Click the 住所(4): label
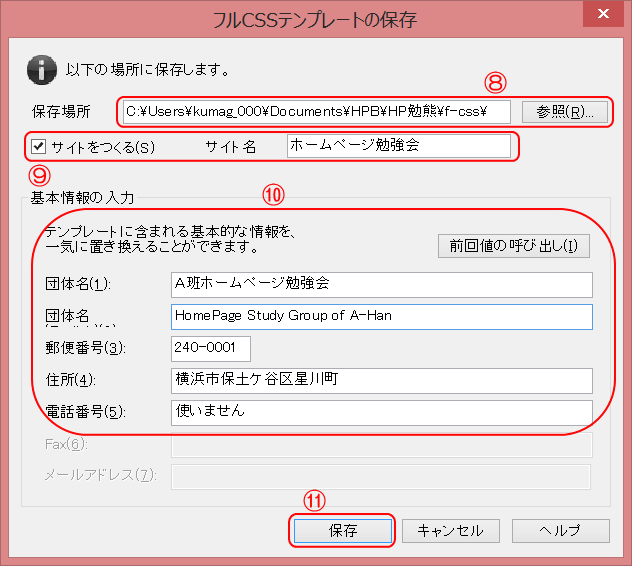This screenshot has width=632, height=566. pos(71,380)
